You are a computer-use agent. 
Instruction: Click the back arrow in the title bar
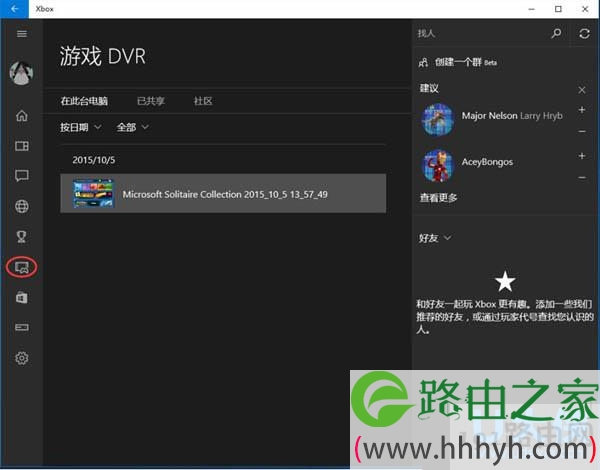(x=14, y=9)
